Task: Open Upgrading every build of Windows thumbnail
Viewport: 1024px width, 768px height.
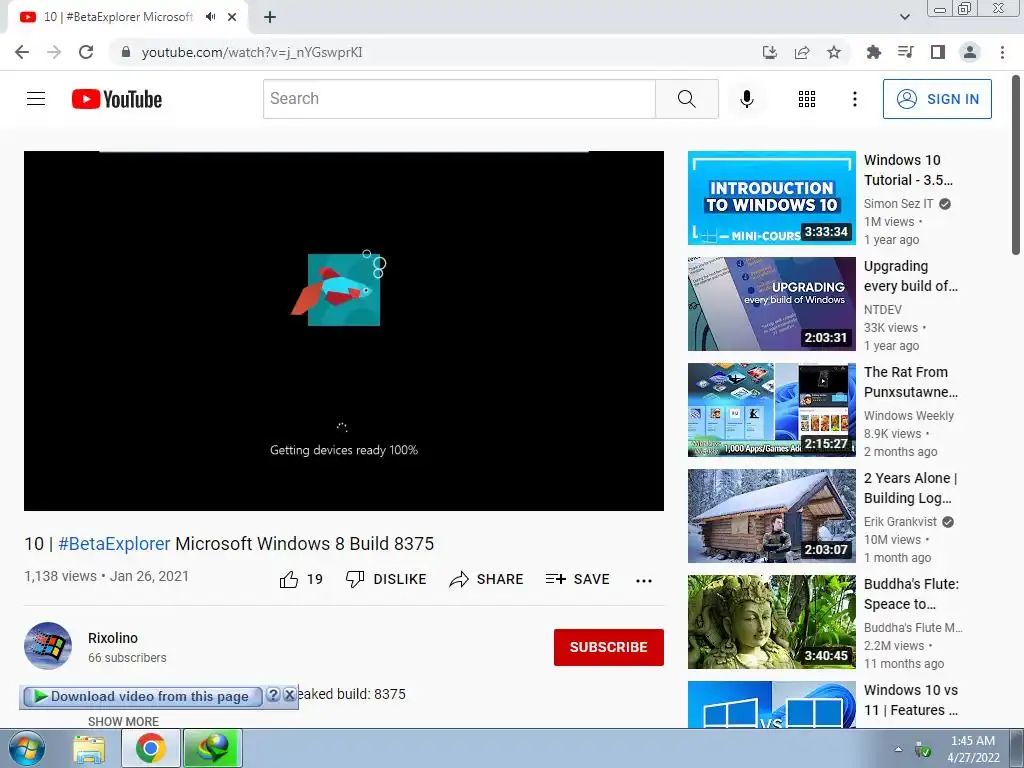Action: [771, 304]
